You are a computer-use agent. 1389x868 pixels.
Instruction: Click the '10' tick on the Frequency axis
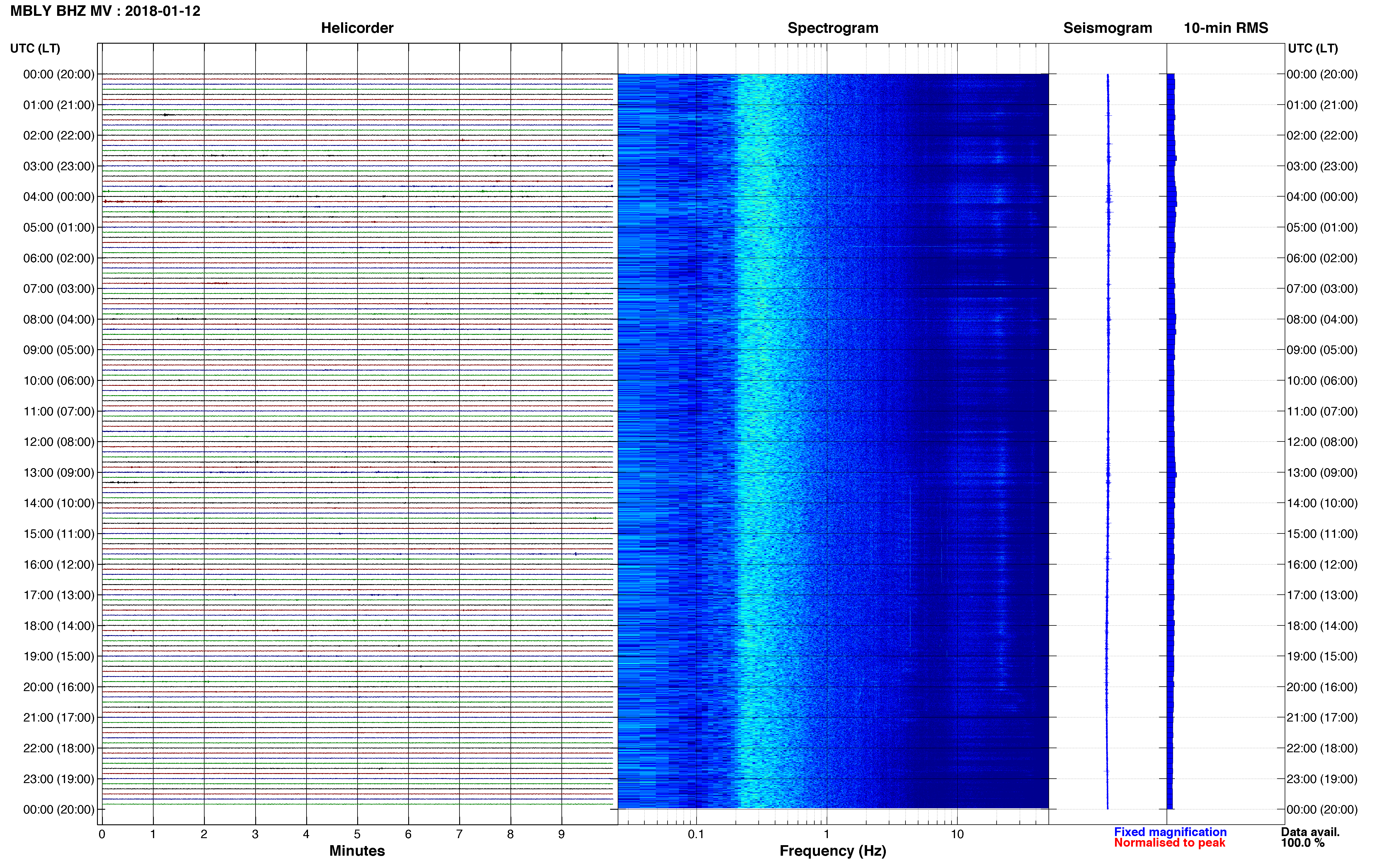point(957,834)
